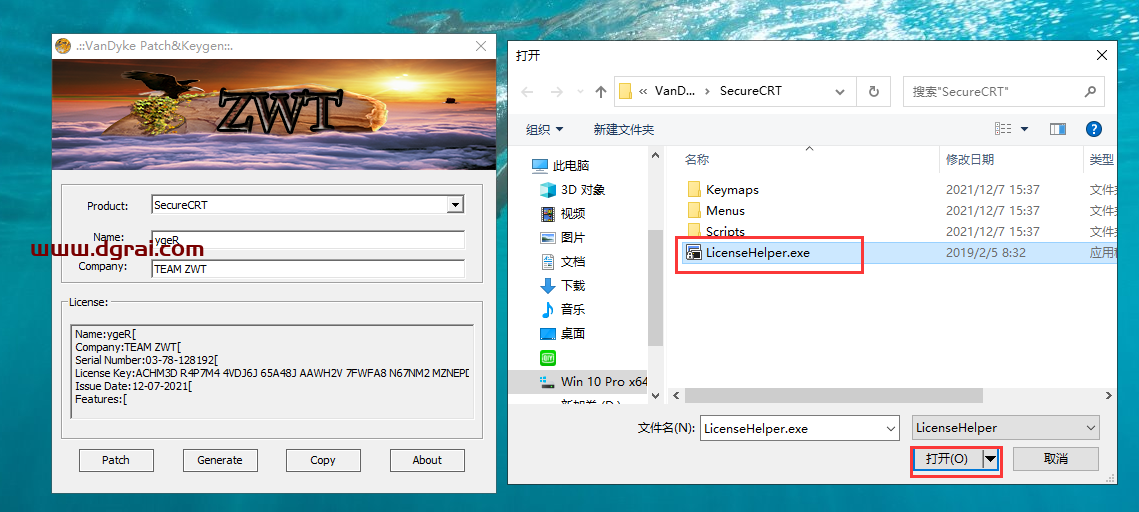Select the Scripts folder
The image size is (1139, 512).
(x=725, y=232)
